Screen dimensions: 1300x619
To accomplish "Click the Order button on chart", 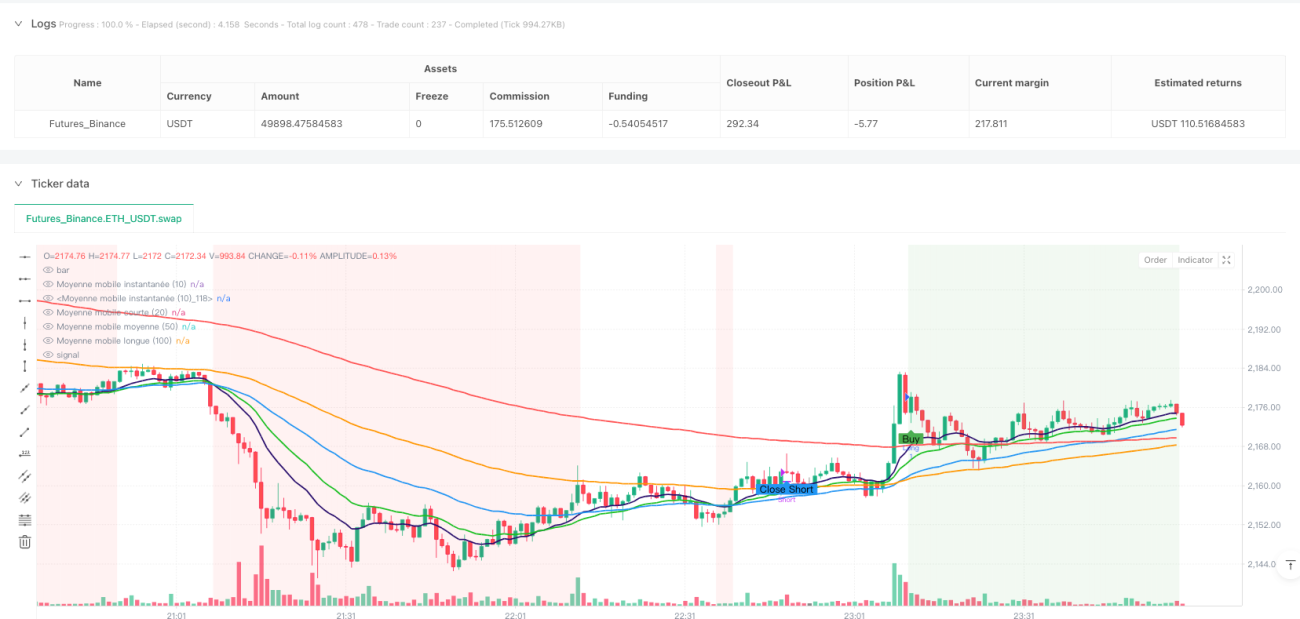I will (x=1155, y=260).
